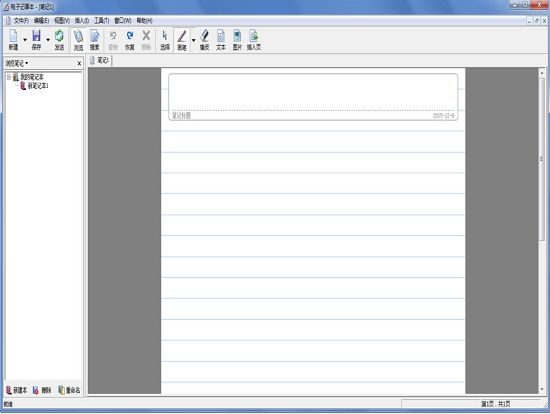
Task: Click the note title input field
Action: pos(313,93)
